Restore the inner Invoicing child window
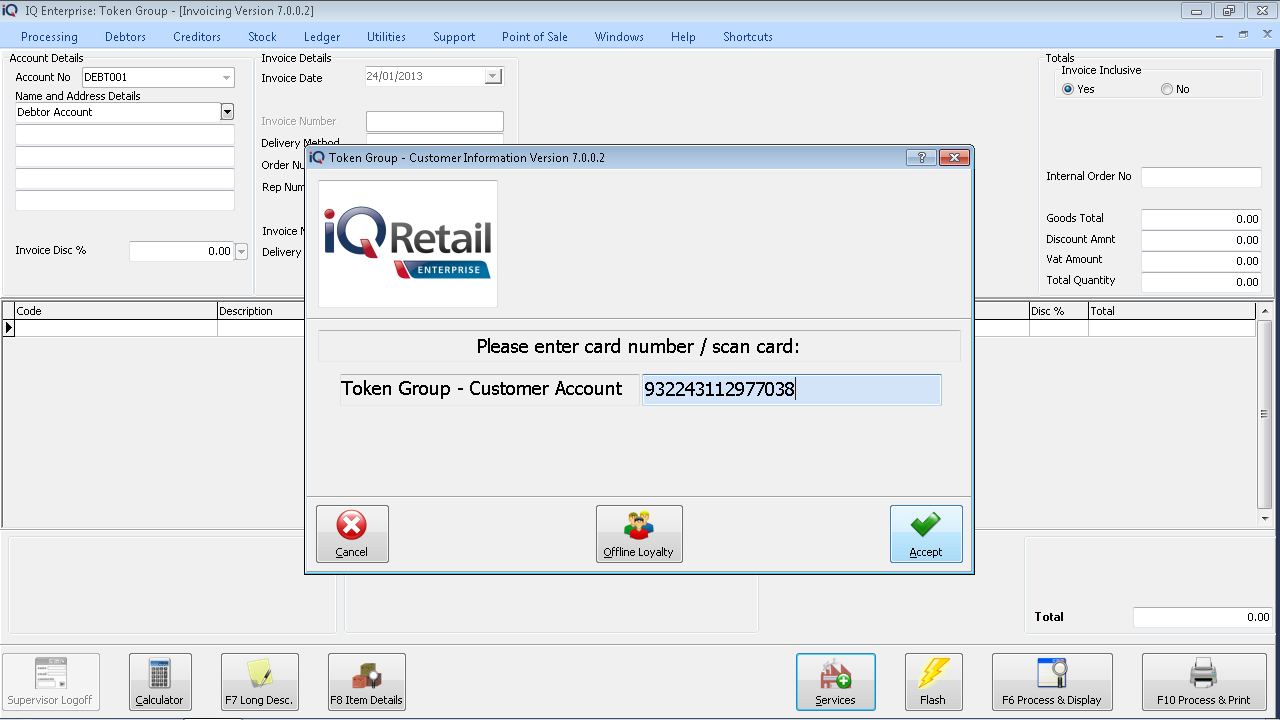Viewport: 1280px width, 720px height. tap(1244, 35)
